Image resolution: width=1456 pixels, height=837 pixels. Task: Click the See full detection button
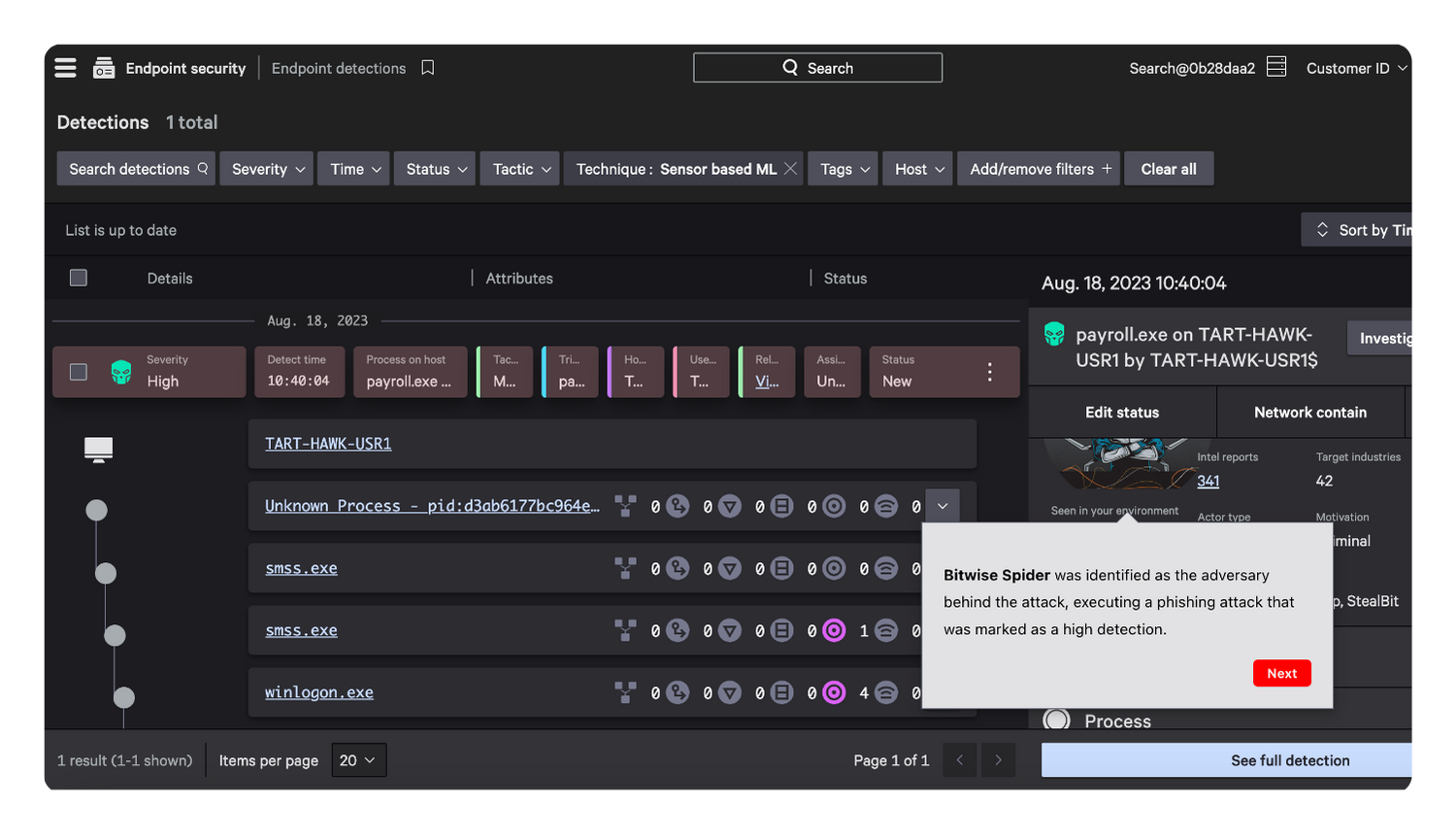coord(1289,759)
